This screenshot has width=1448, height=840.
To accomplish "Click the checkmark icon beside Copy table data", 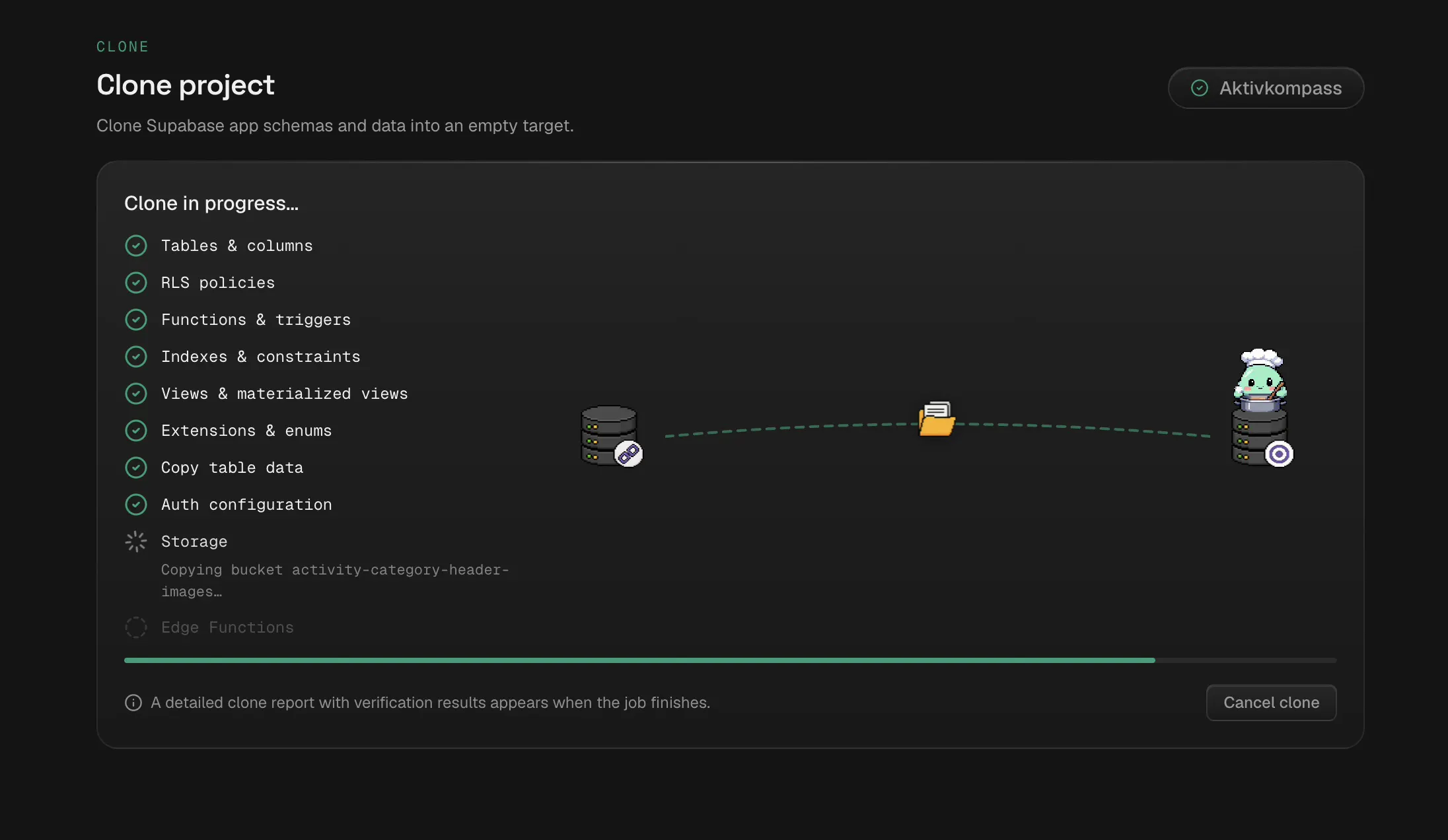I will point(136,468).
